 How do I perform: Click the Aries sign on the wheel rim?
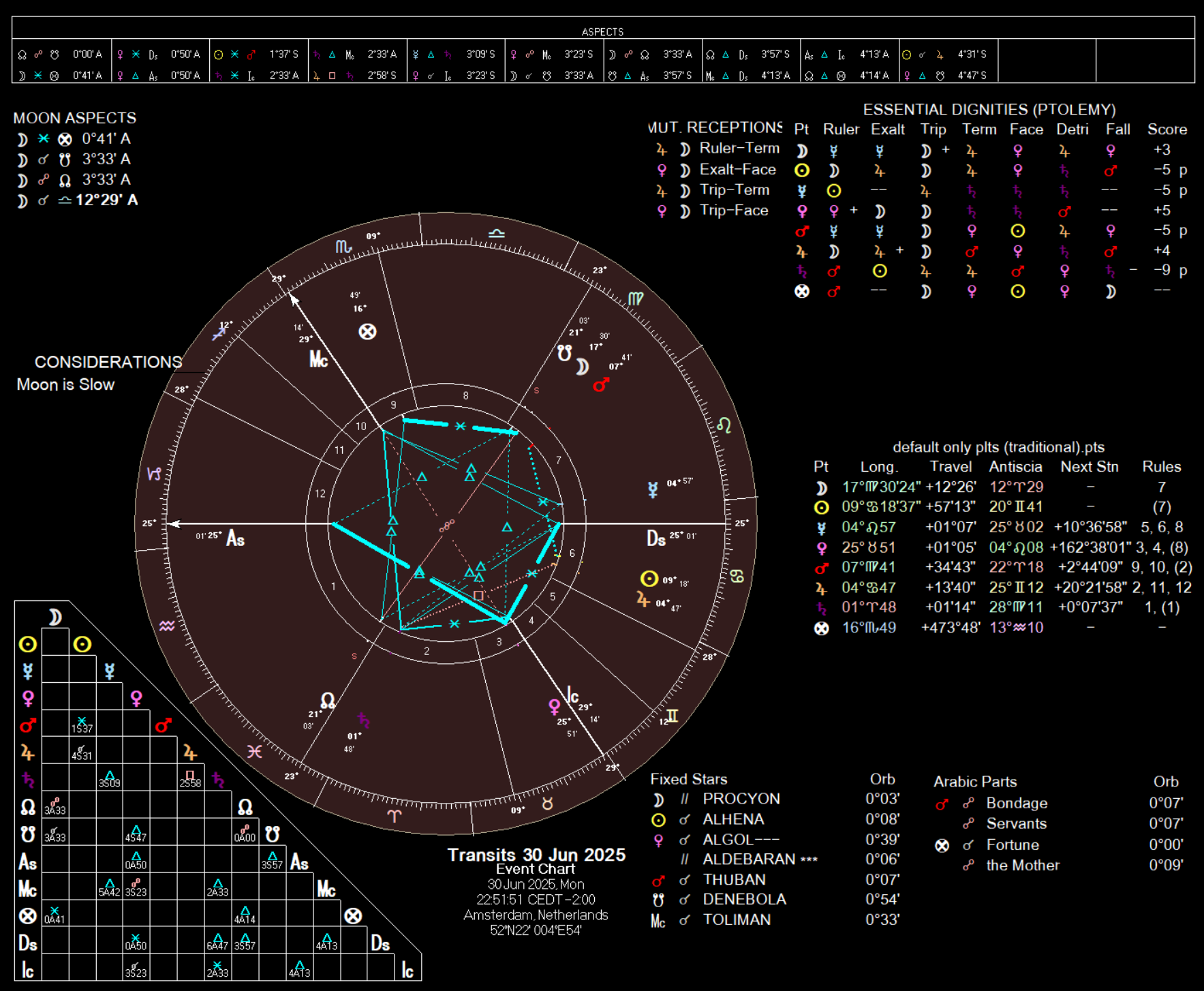point(394,815)
